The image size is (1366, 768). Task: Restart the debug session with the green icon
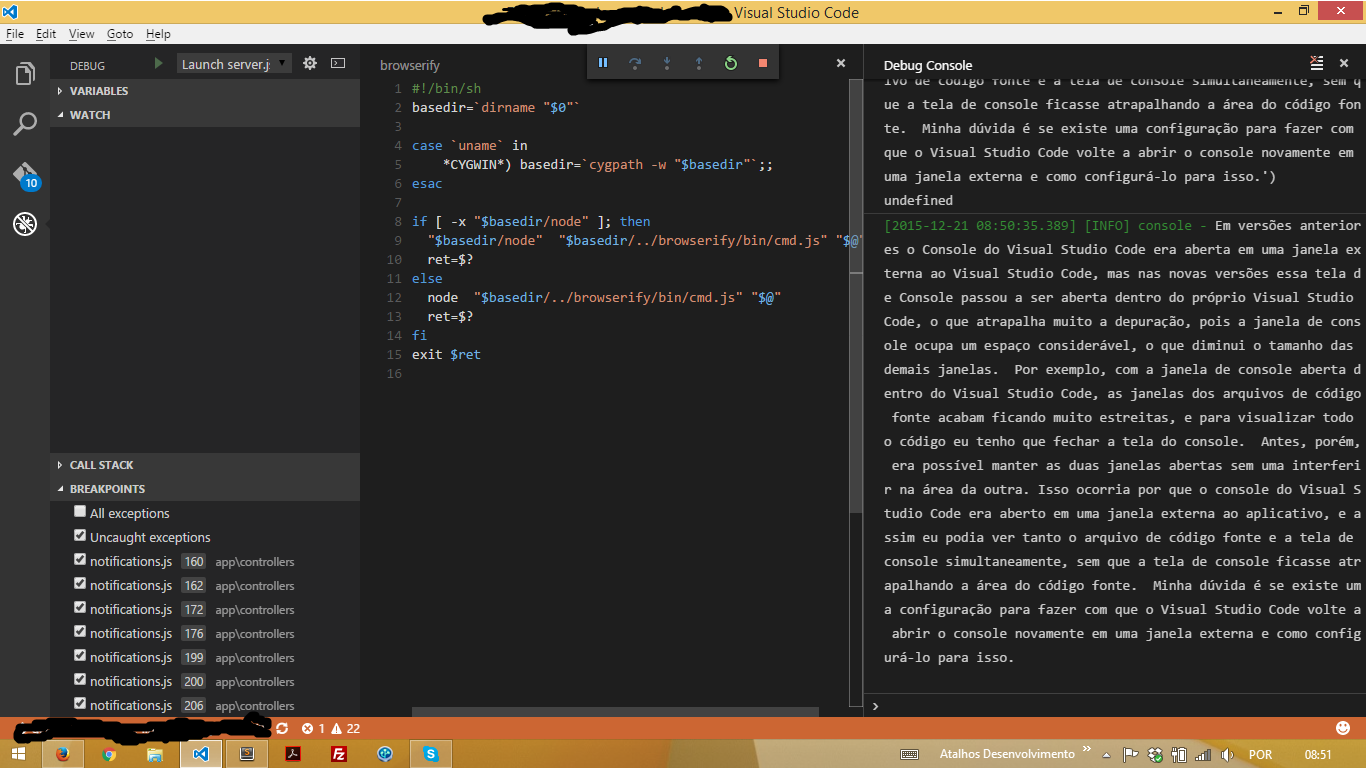(731, 63)
